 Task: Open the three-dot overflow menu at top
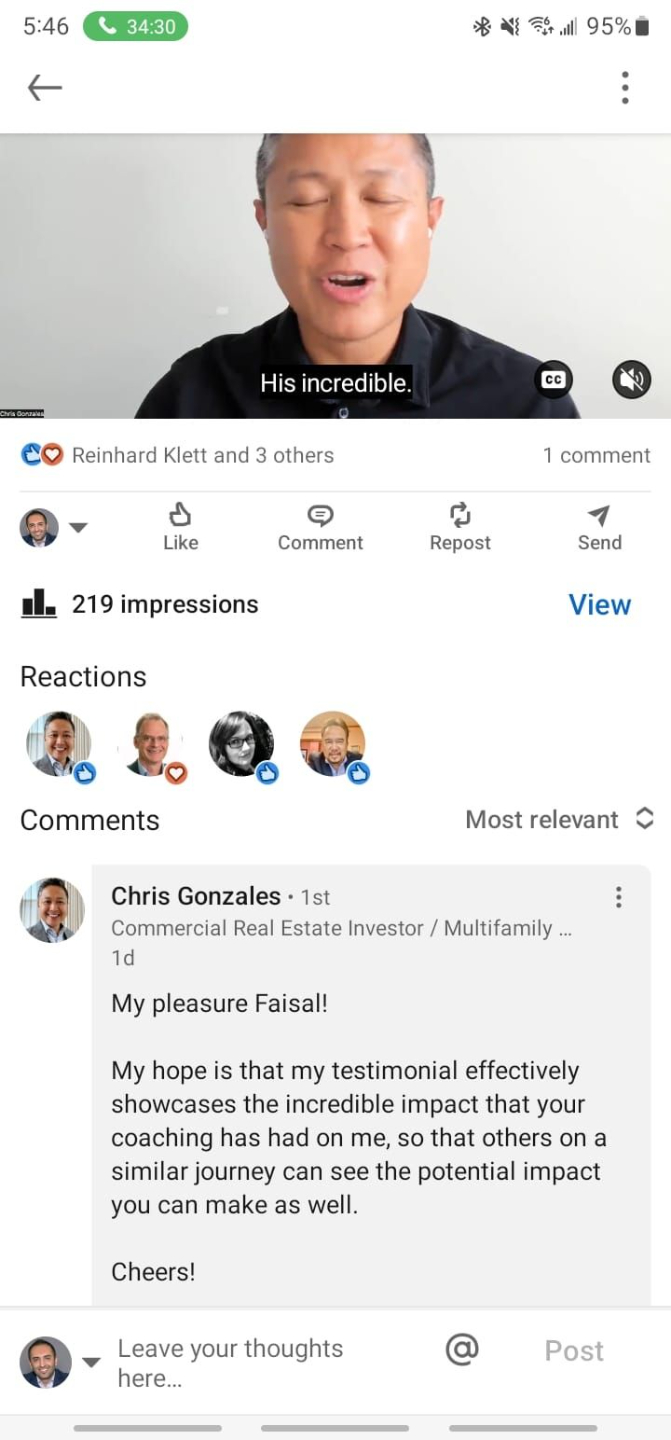pos(625,88)
